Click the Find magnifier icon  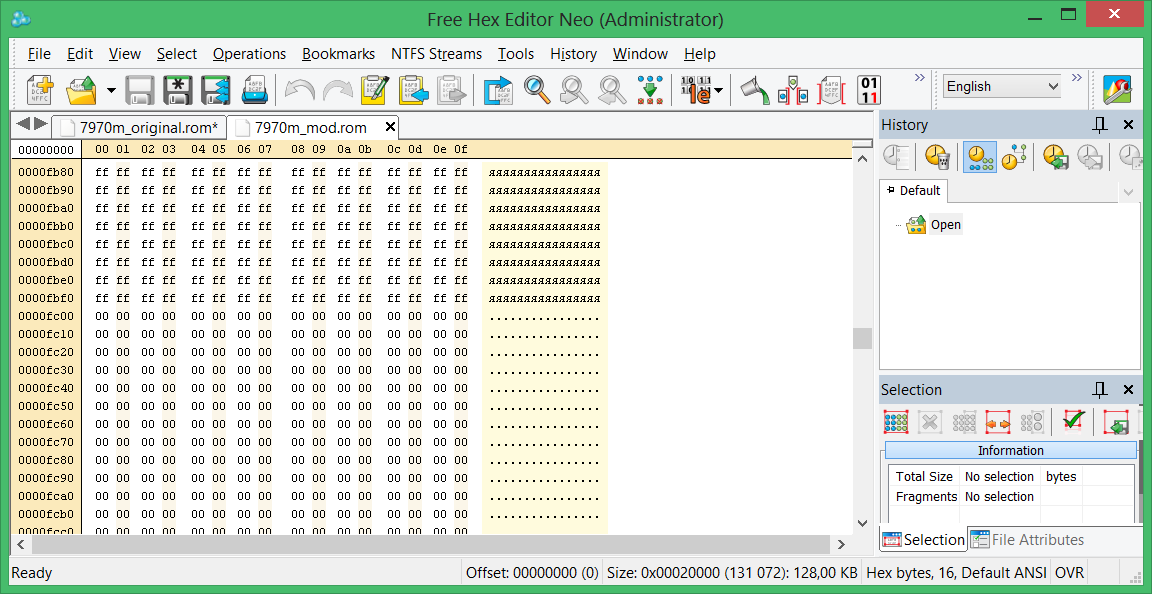point(537,90)
